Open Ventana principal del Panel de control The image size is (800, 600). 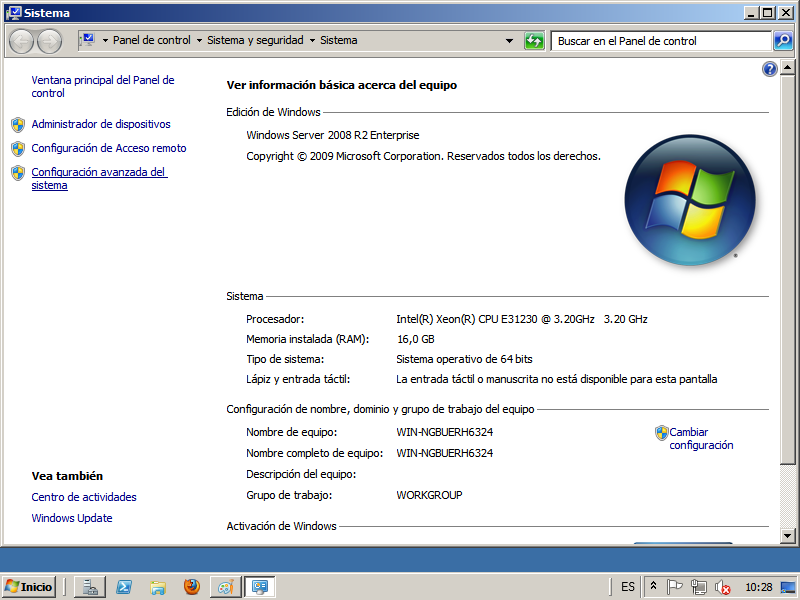point(103,87)
